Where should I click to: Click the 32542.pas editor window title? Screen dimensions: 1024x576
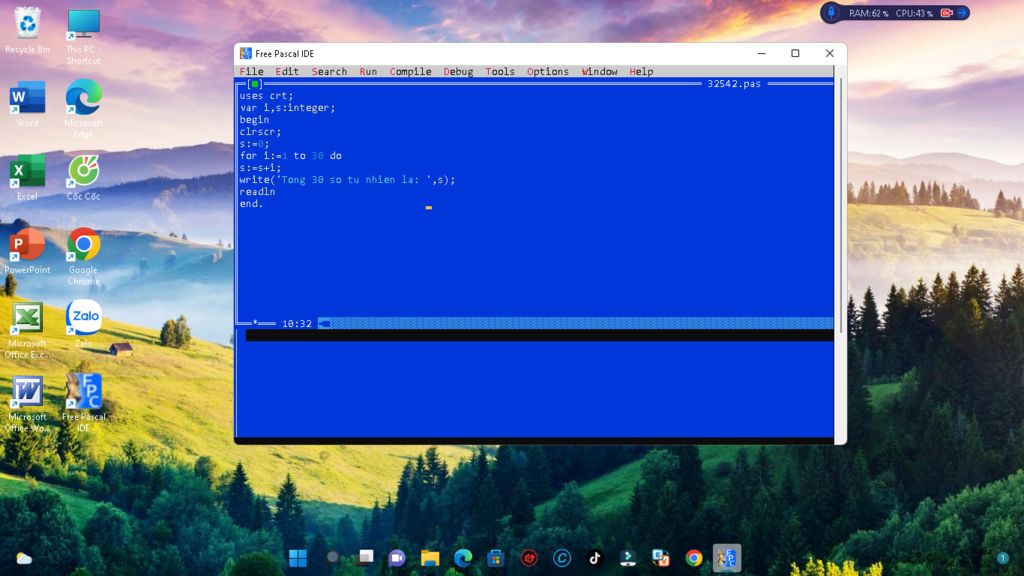(733, 84)
